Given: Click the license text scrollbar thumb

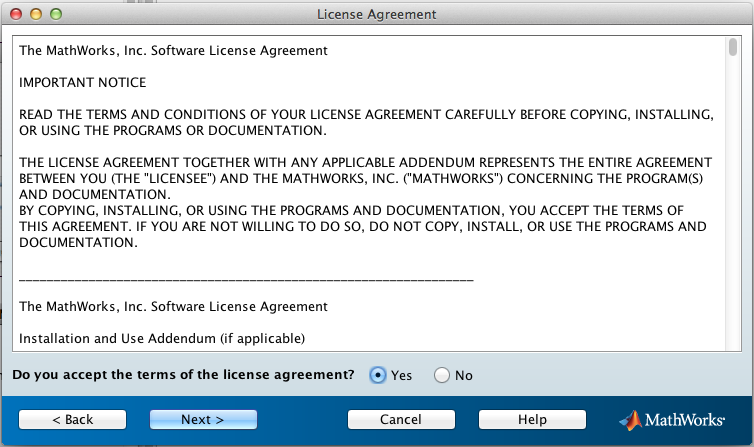Looking at the screenshot, I should (x=733, y=47).
